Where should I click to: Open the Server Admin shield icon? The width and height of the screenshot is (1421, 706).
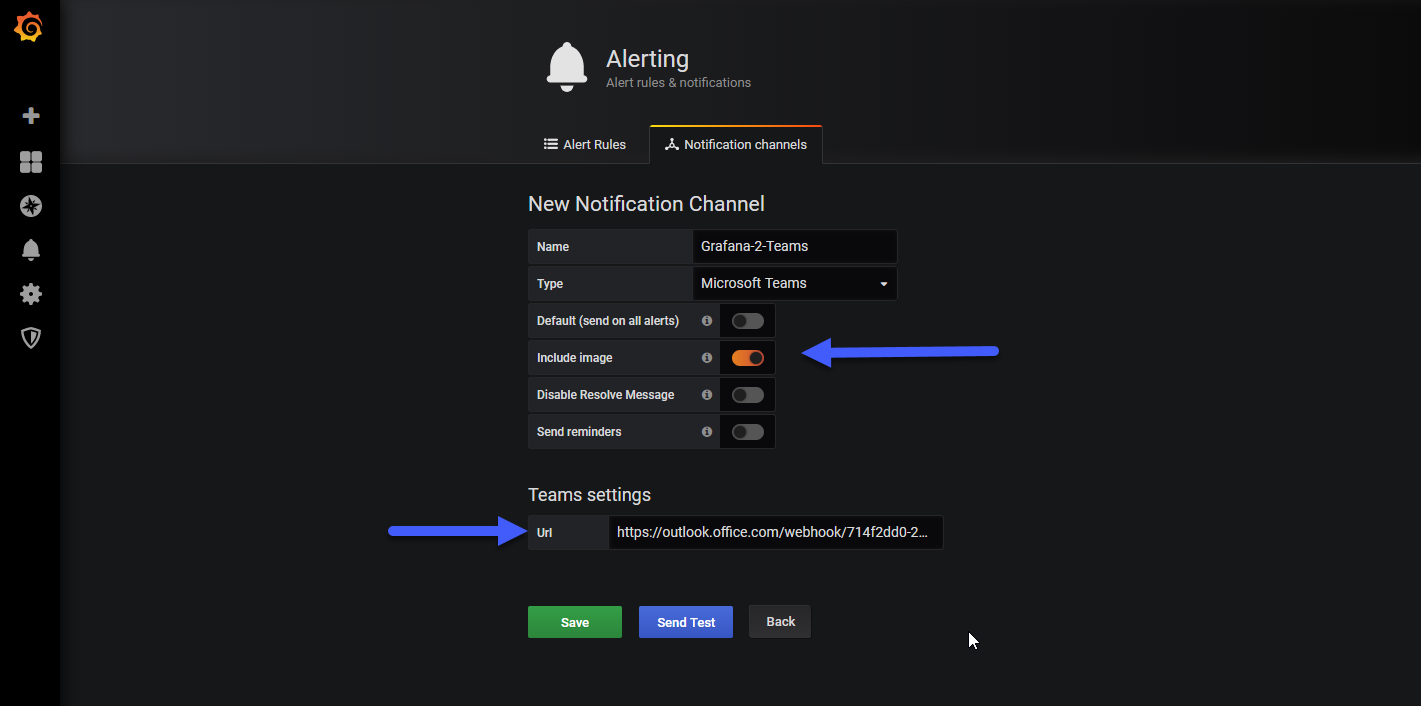[30, 338]
